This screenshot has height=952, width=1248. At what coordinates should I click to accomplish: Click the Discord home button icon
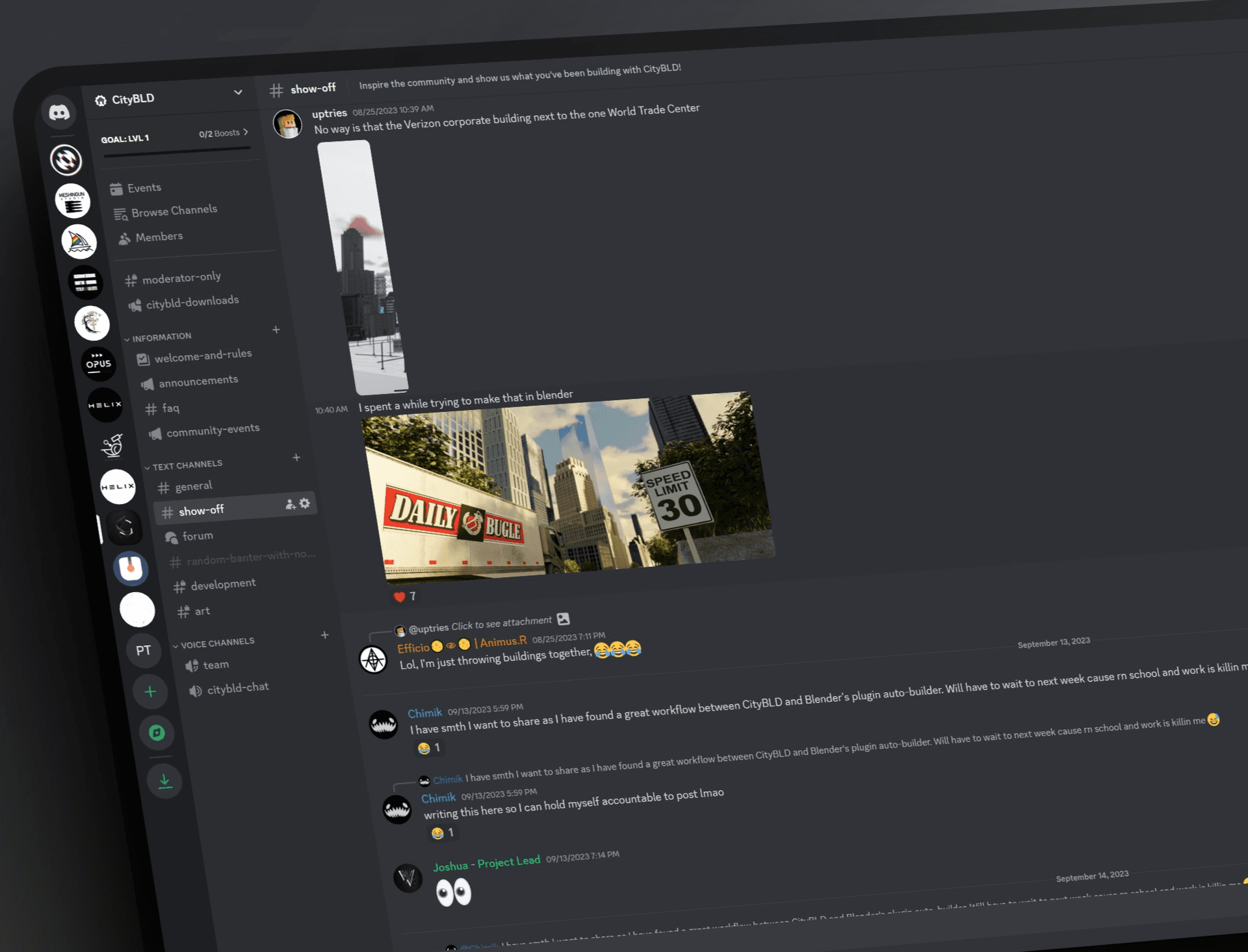(x=57, y=112)
